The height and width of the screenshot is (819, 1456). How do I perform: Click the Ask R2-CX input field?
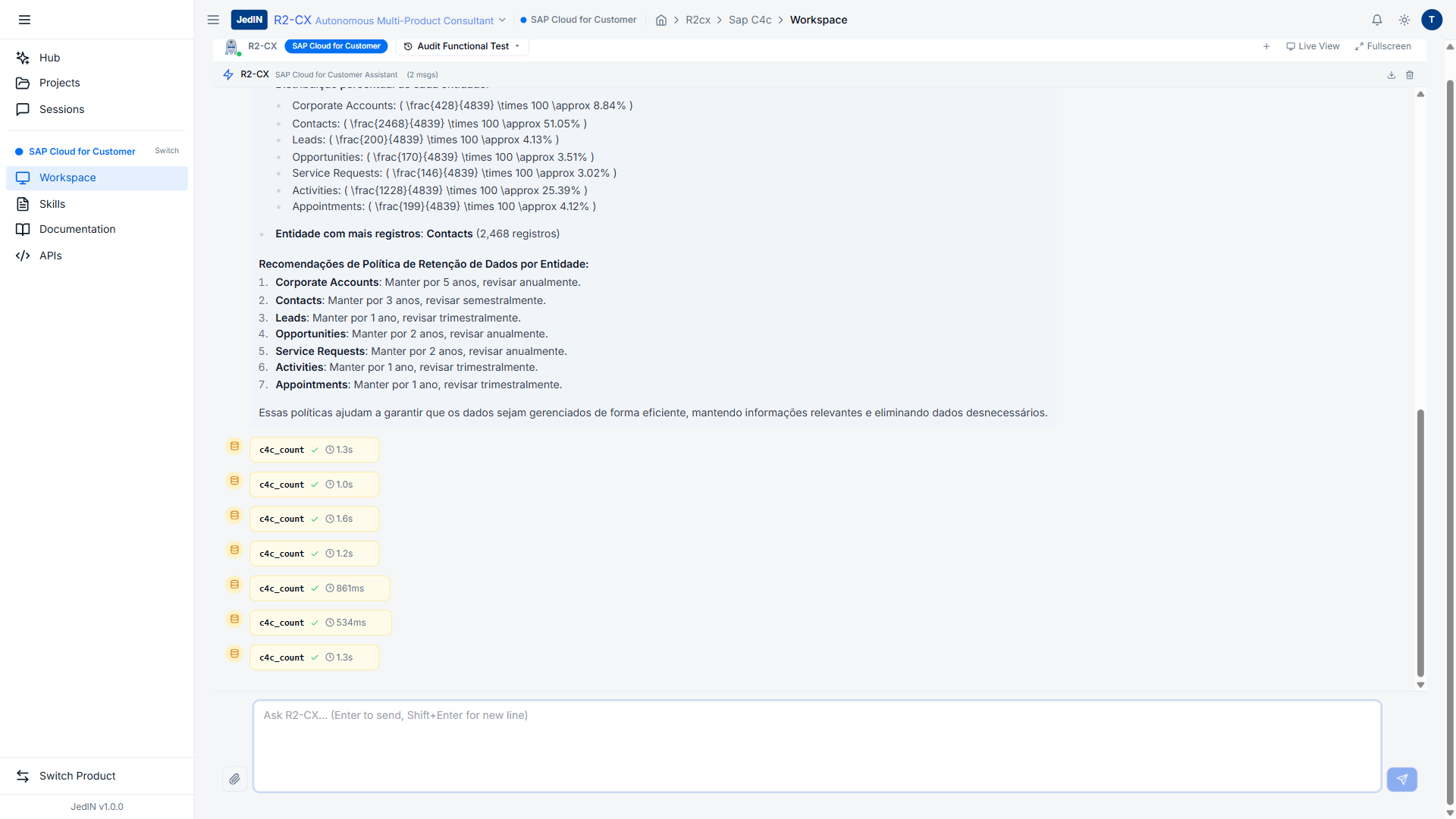click(x=817, y=746)
